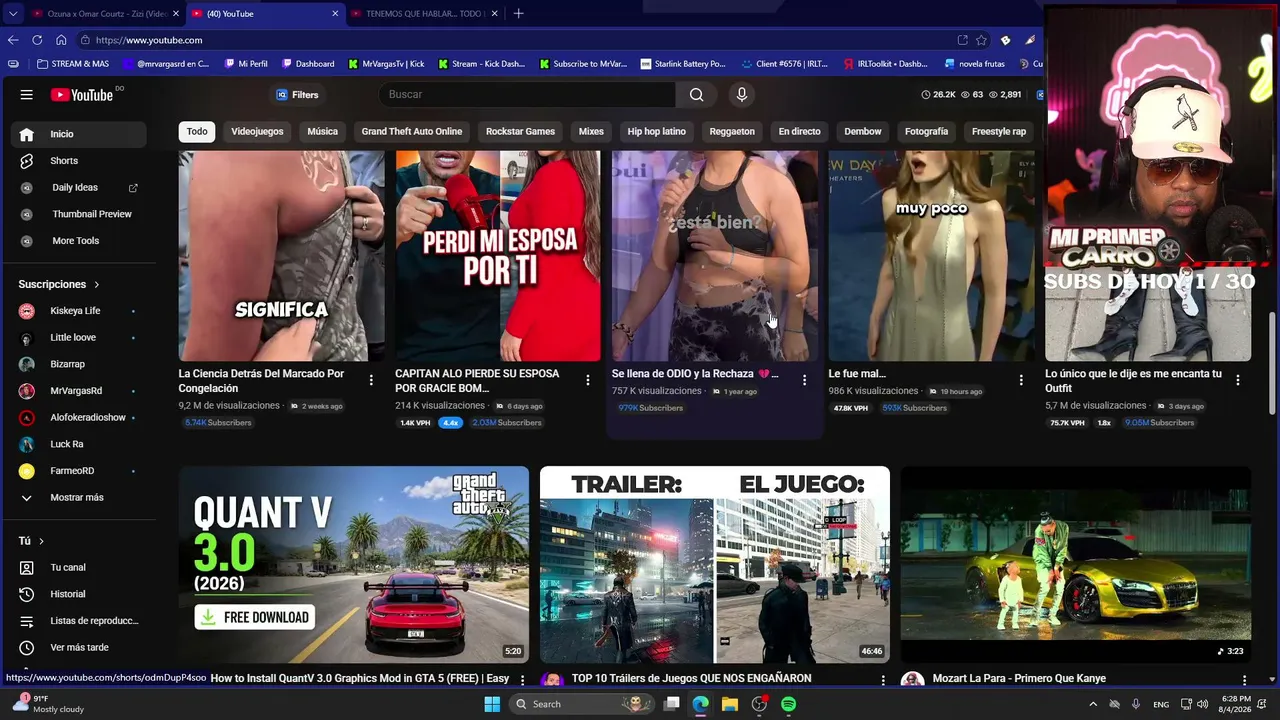Open the Dashboard bookmark
This screenshot has height=720, width=1280.
pos(308,64)
